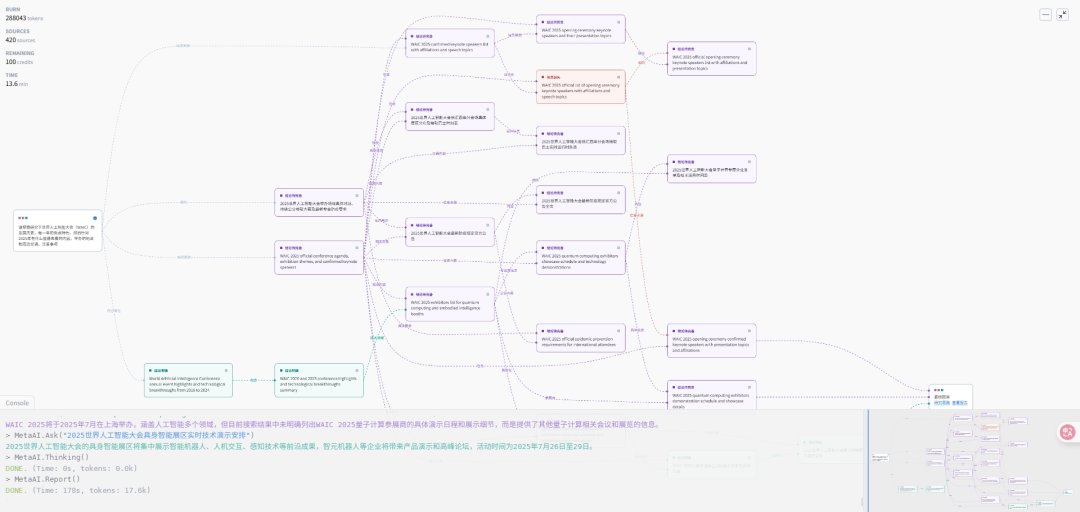
Task: Click corner icon on 'quantum computing exhibition demonstration schedule' node
Action: click(x=750, y=387)
